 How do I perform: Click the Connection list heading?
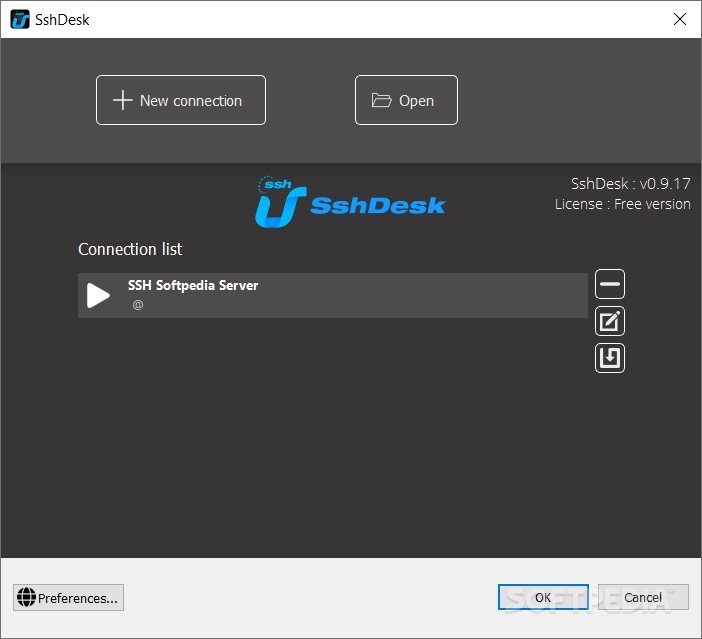(130, 249)
